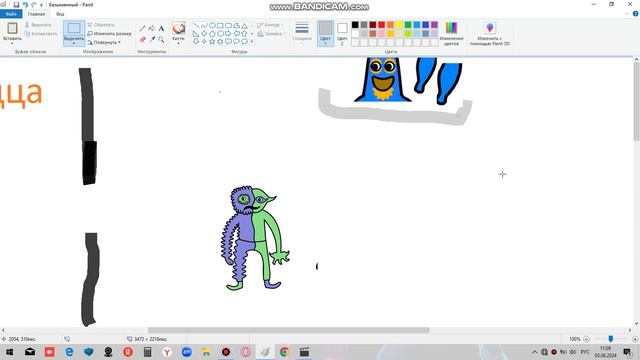Click the rectangular Select (Выделить) tool icon
Image resolution: width=640 pixels, height=360 pixels.
click(x=74, y=28)
